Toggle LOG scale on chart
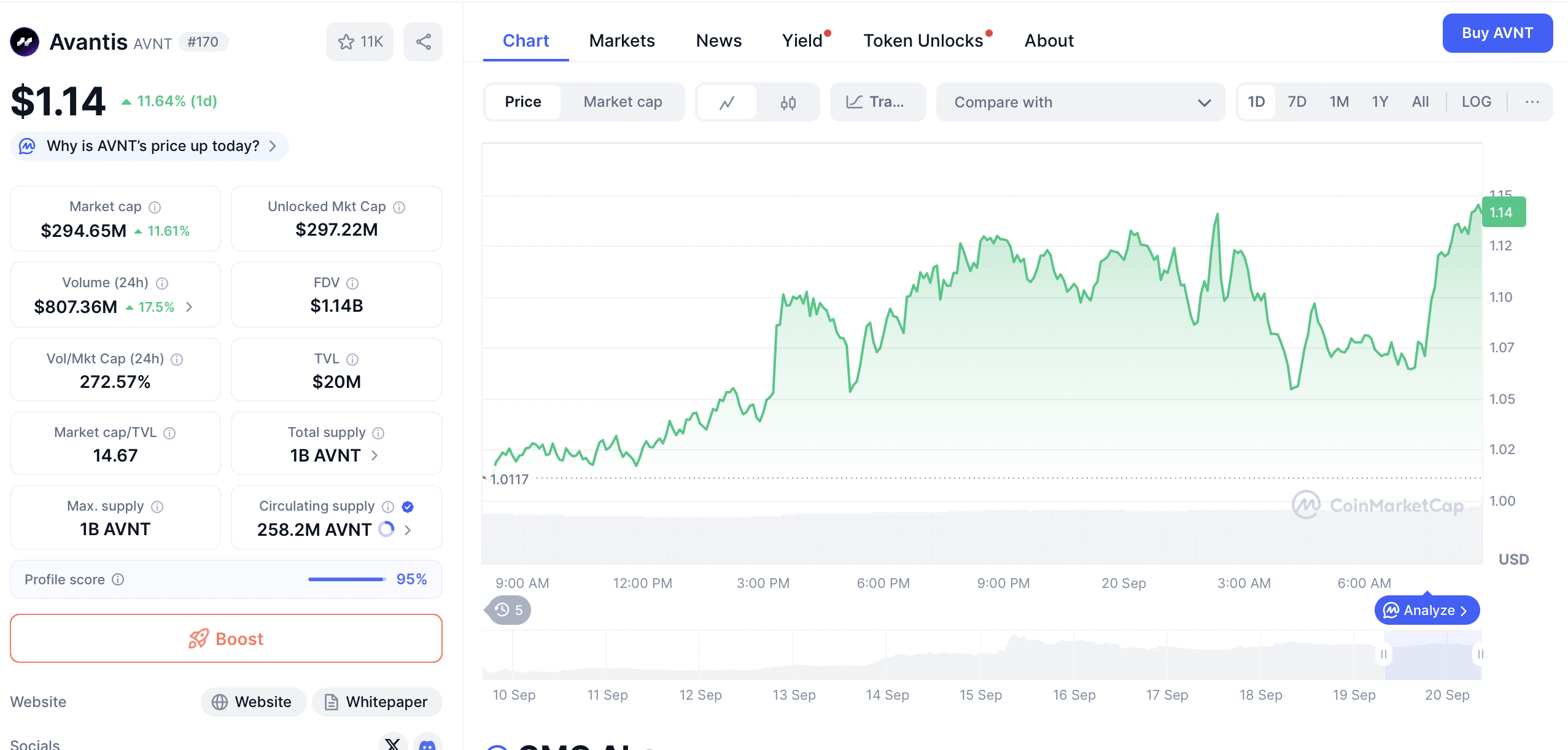 tap(1477, 102)
